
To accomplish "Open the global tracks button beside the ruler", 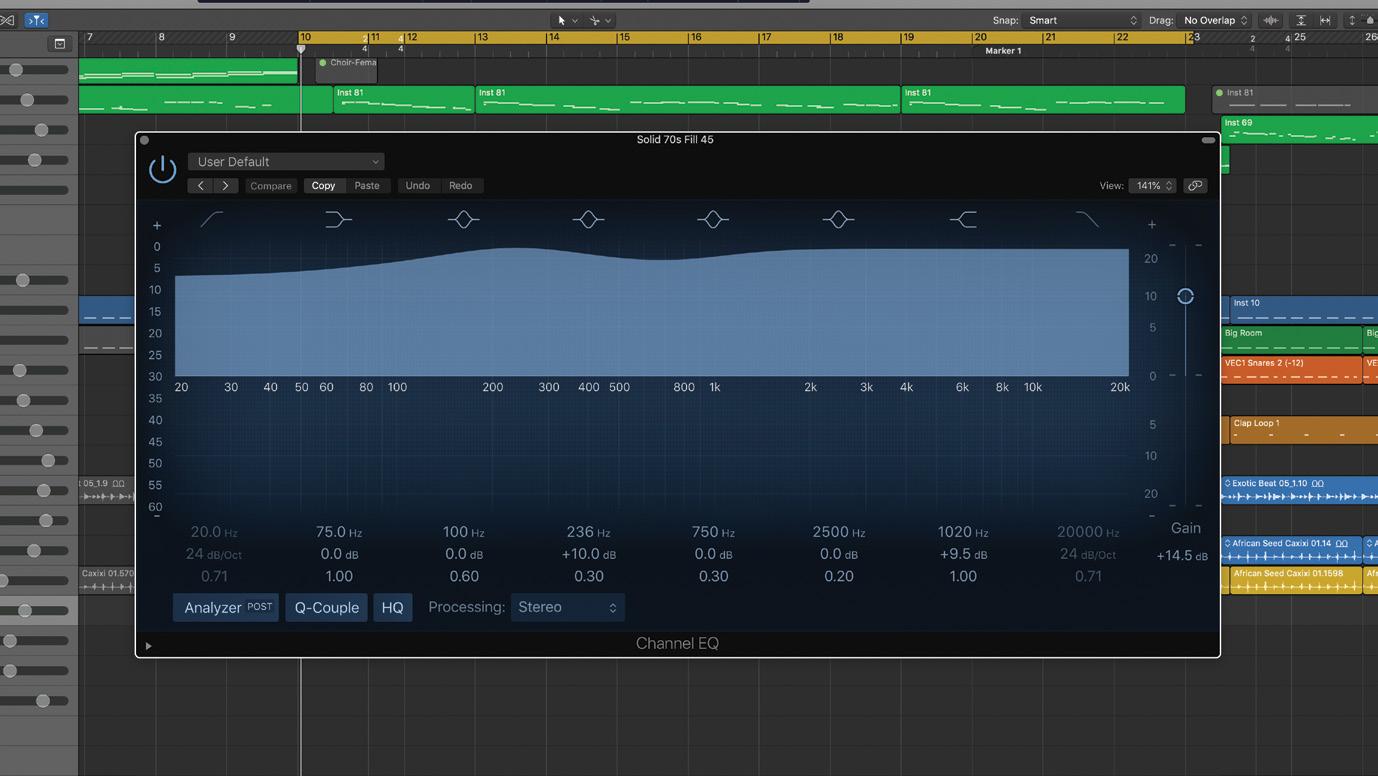I will click(x=60, y=44).
